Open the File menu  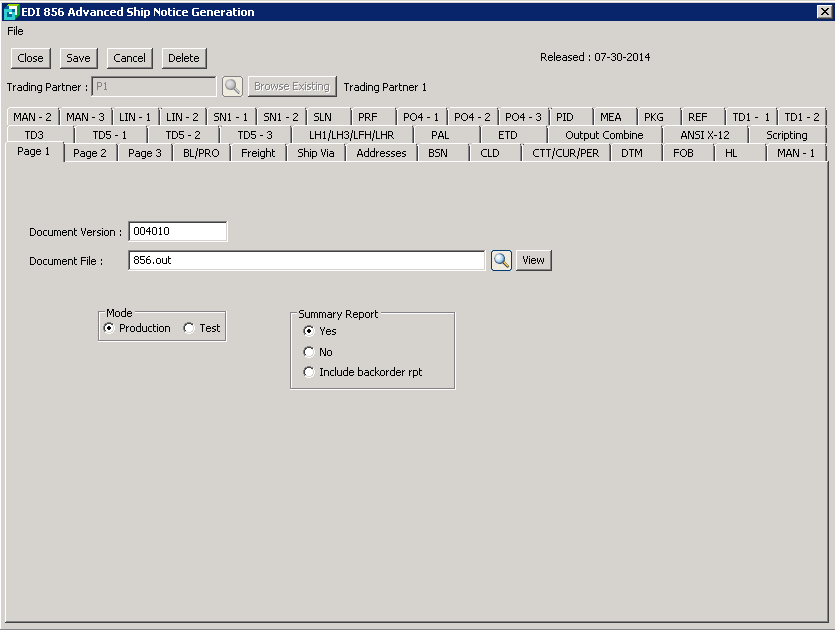click(x=15, y=31)
